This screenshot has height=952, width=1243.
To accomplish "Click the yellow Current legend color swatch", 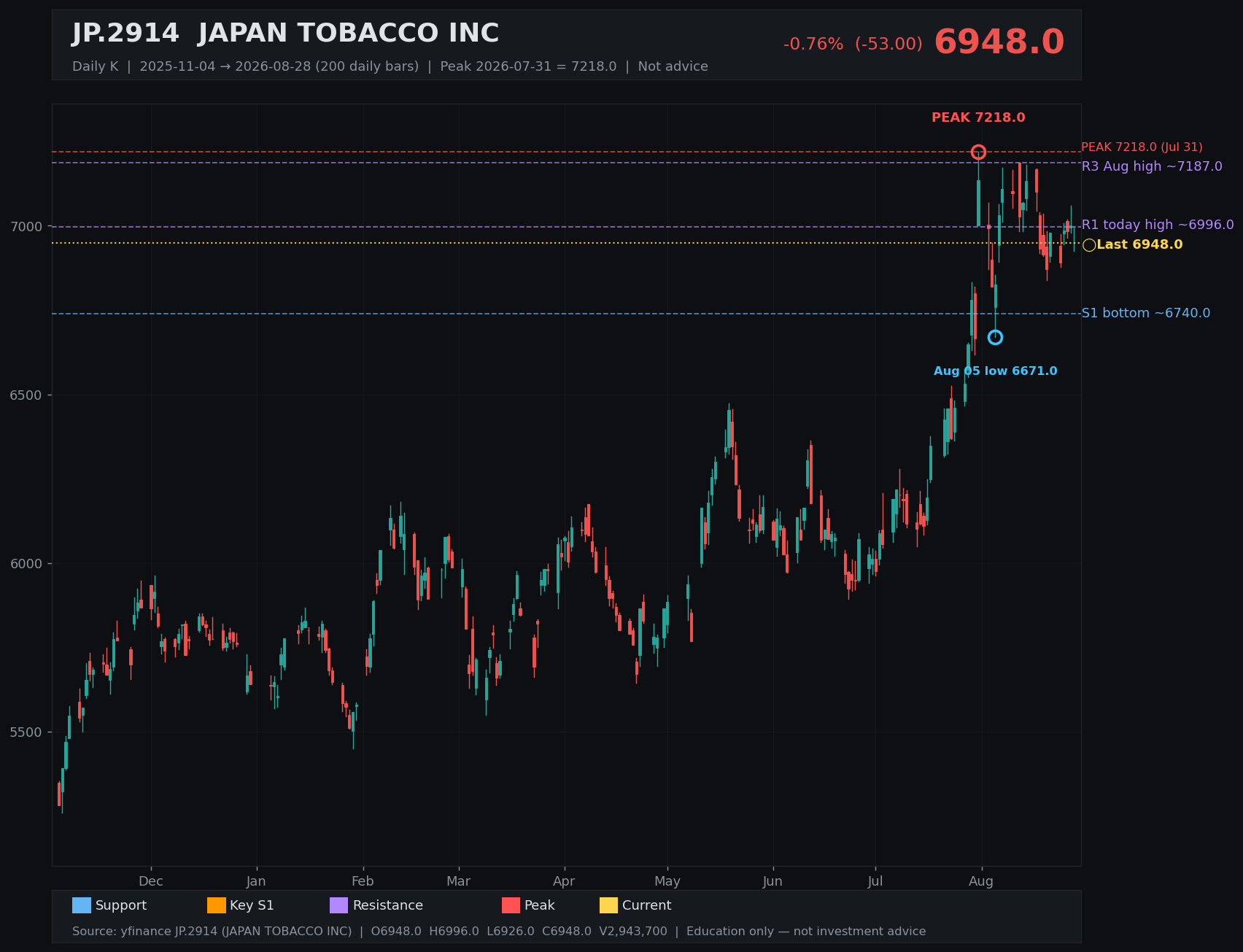I will click(608, 905).
